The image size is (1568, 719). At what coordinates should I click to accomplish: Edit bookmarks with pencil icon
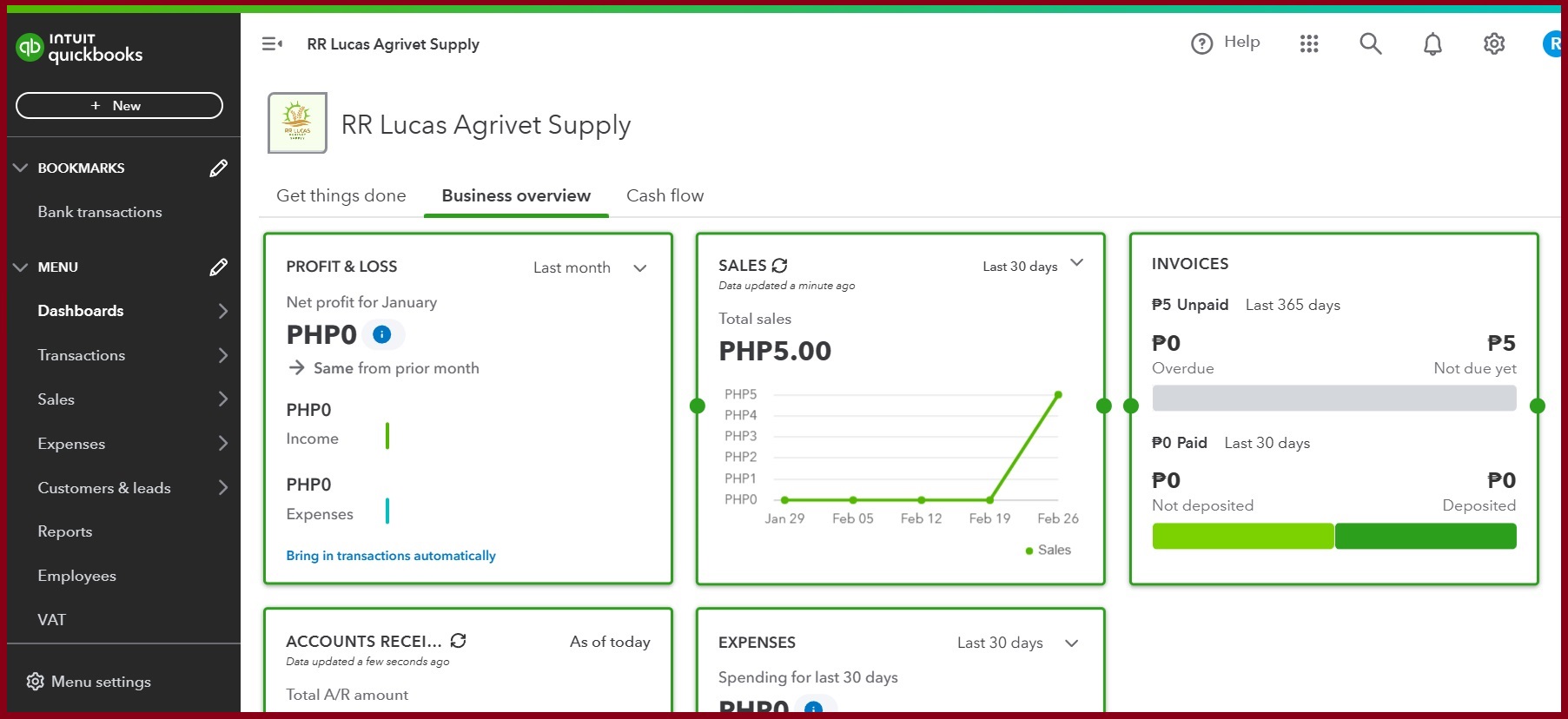(218, 168)
